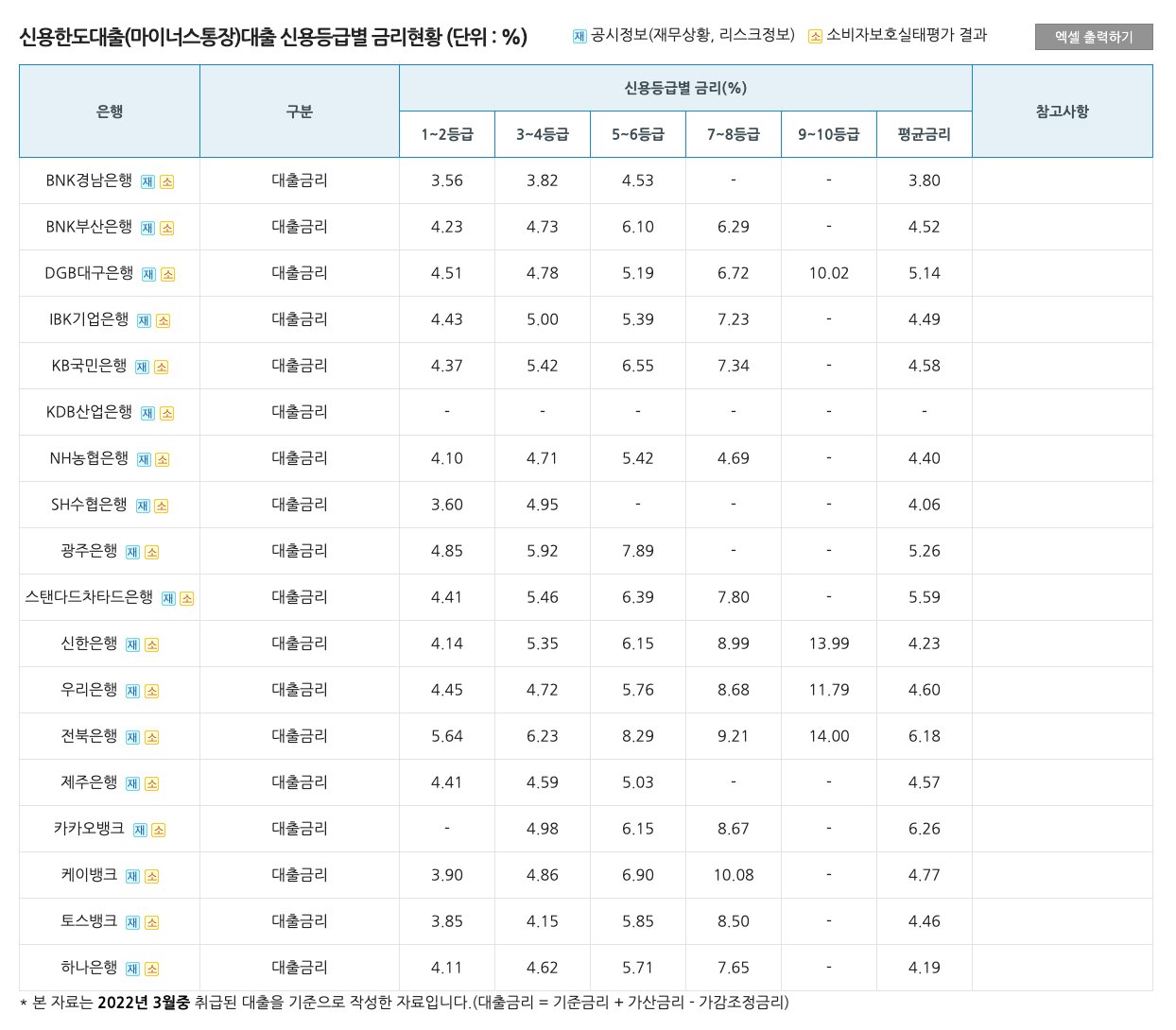1176x1030 pixels.
Task: Select the 구분 column header
Action: click(300, 112)
